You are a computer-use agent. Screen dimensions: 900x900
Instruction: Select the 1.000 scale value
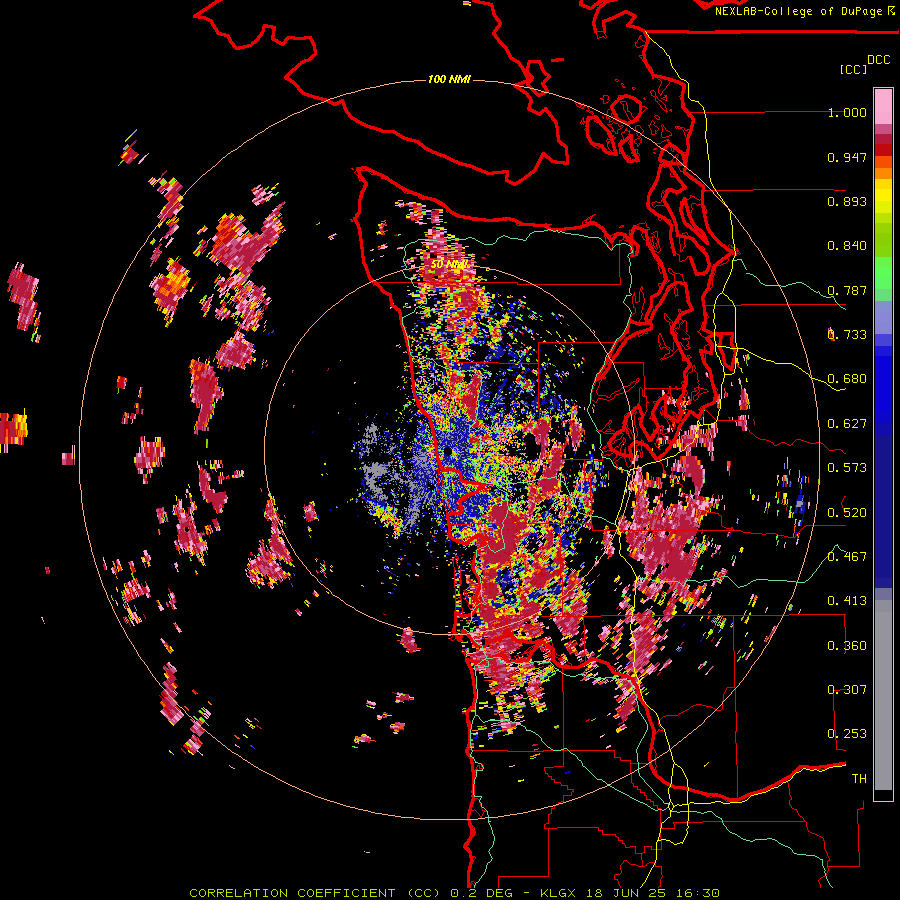tap(847, 112)
